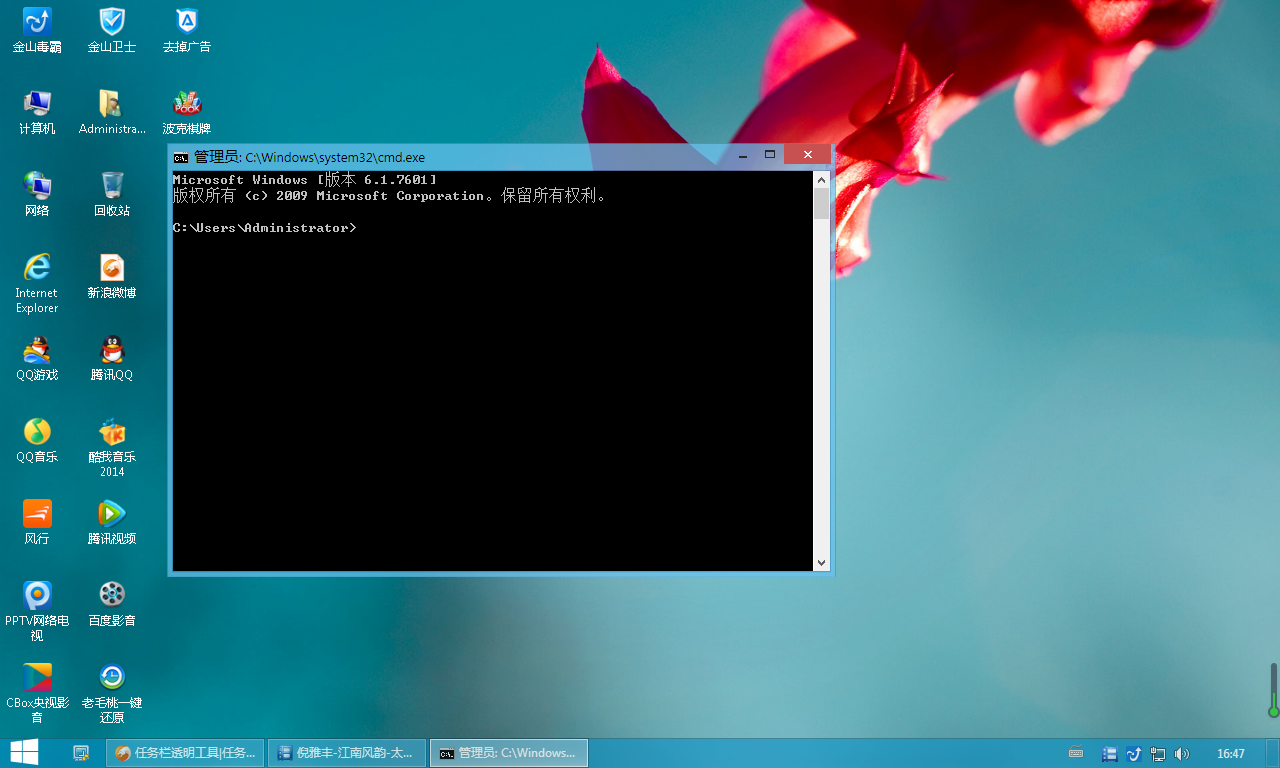Open the 16:47 system clock

1231,754
